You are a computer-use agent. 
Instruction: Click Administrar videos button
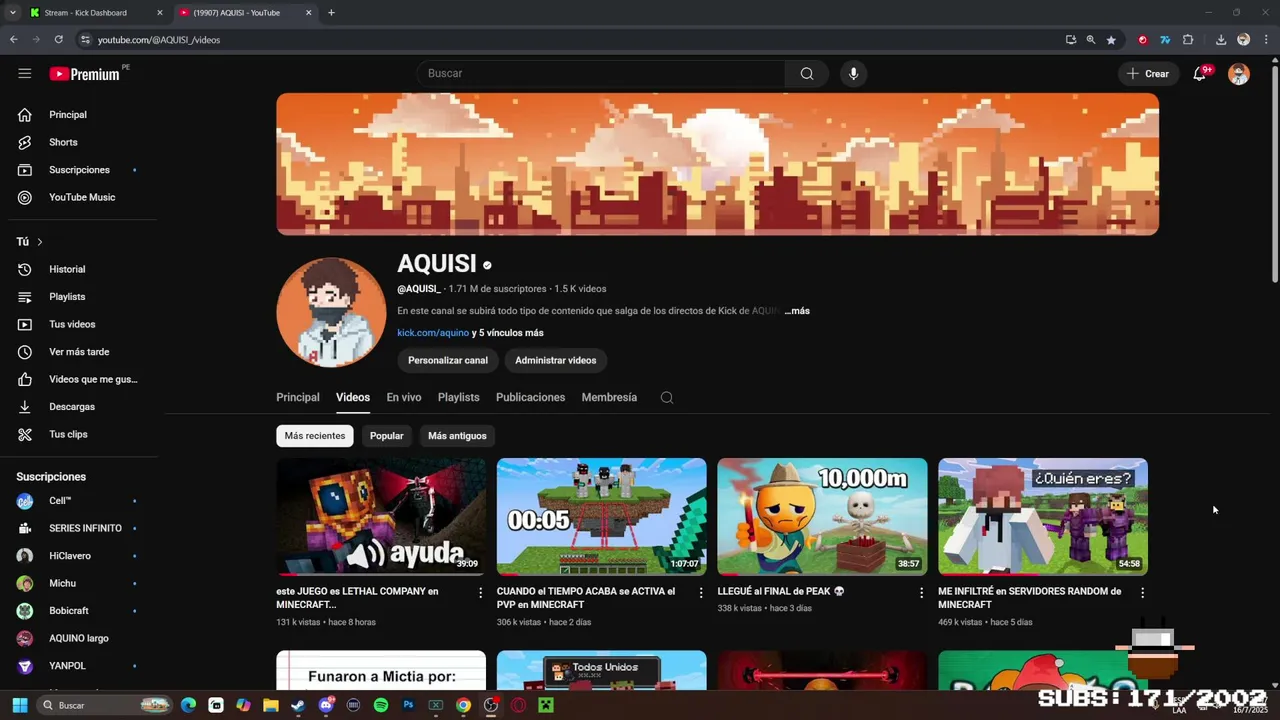(x=556, y=360)
